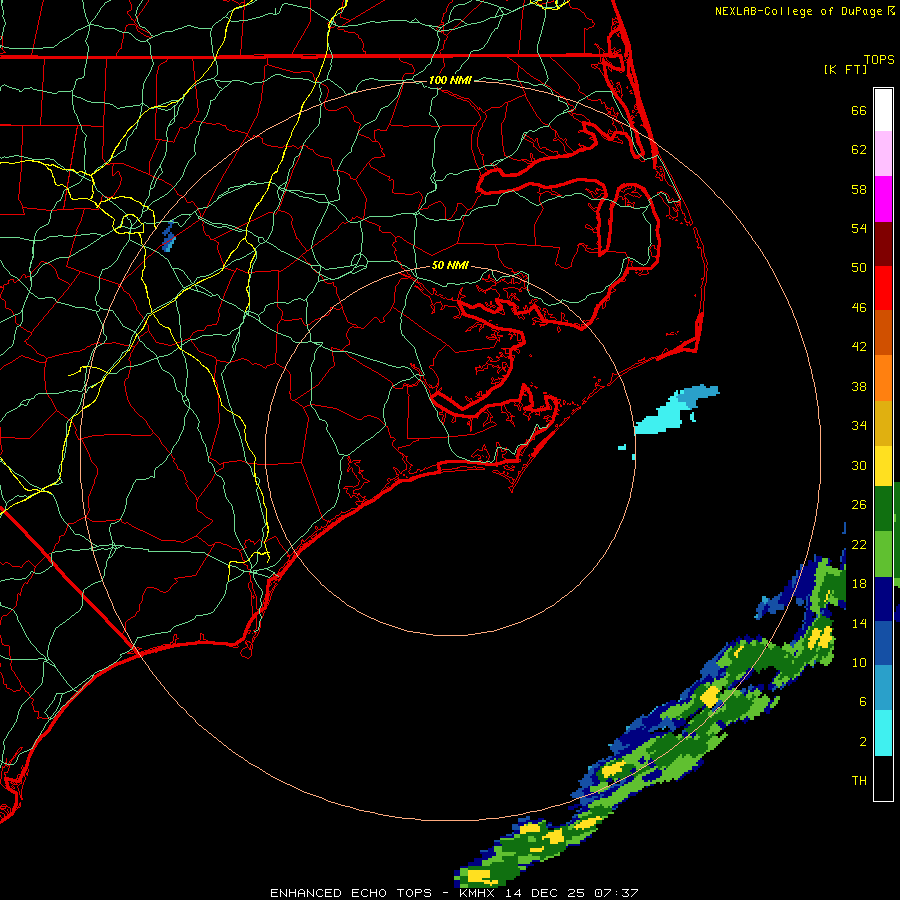Image resolution: width=900 pixels, height=900 pixels.
Task: Click the 100 NMI range ring label
Action: (x=450, y=80)
